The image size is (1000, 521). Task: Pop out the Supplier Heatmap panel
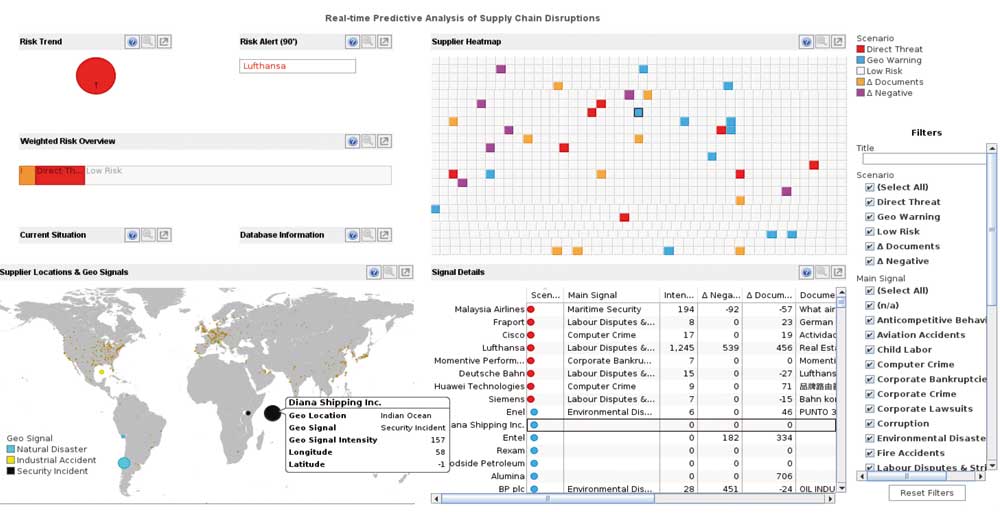(839, 42)
